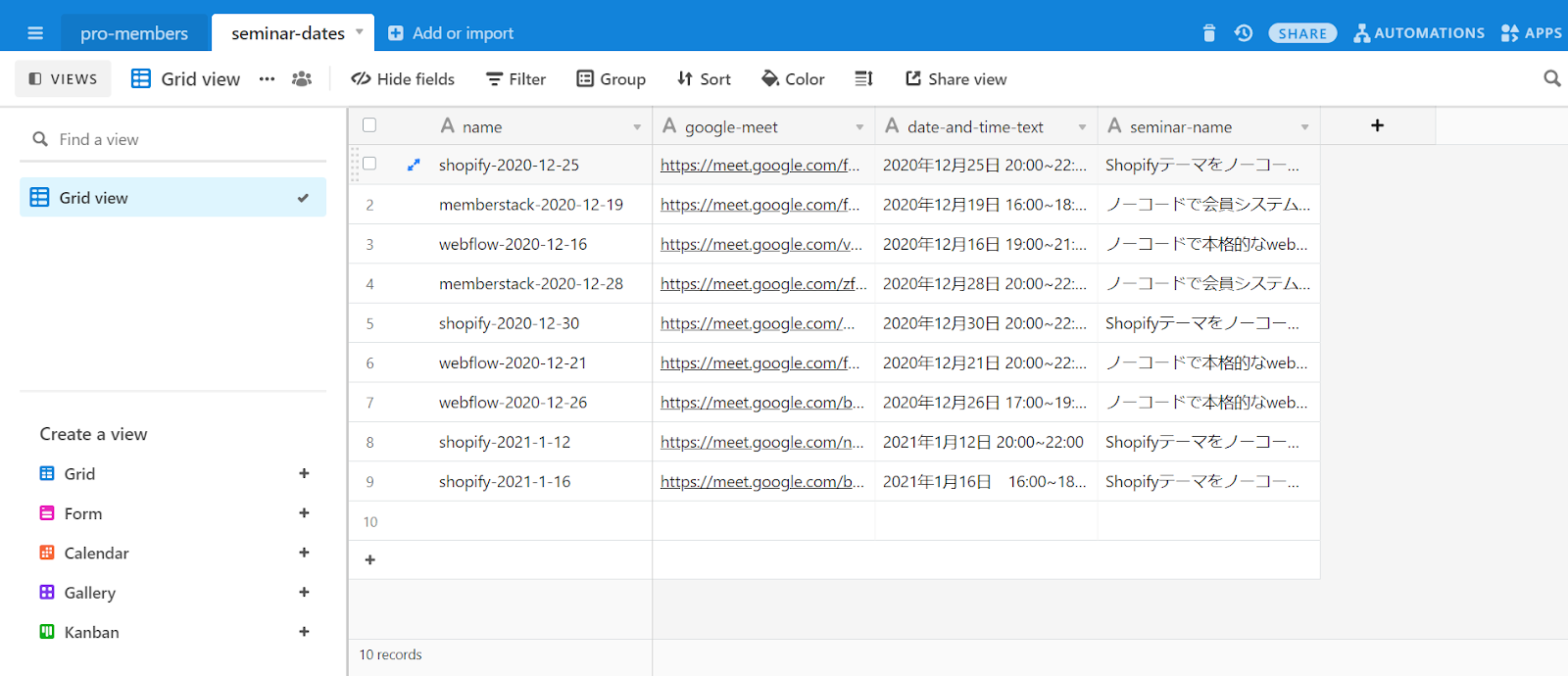Open the google-meet field dropdown arrow
The image size is (1568, 676).
click(859, 127)
